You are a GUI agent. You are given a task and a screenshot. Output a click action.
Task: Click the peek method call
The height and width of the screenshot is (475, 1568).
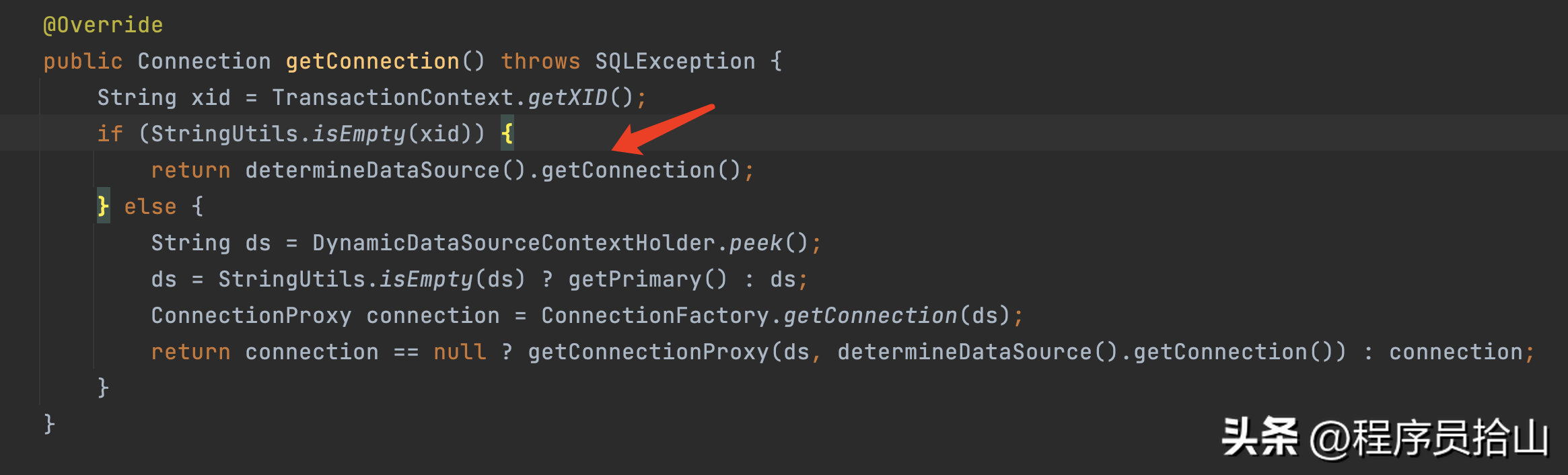[x=756, y=243]
